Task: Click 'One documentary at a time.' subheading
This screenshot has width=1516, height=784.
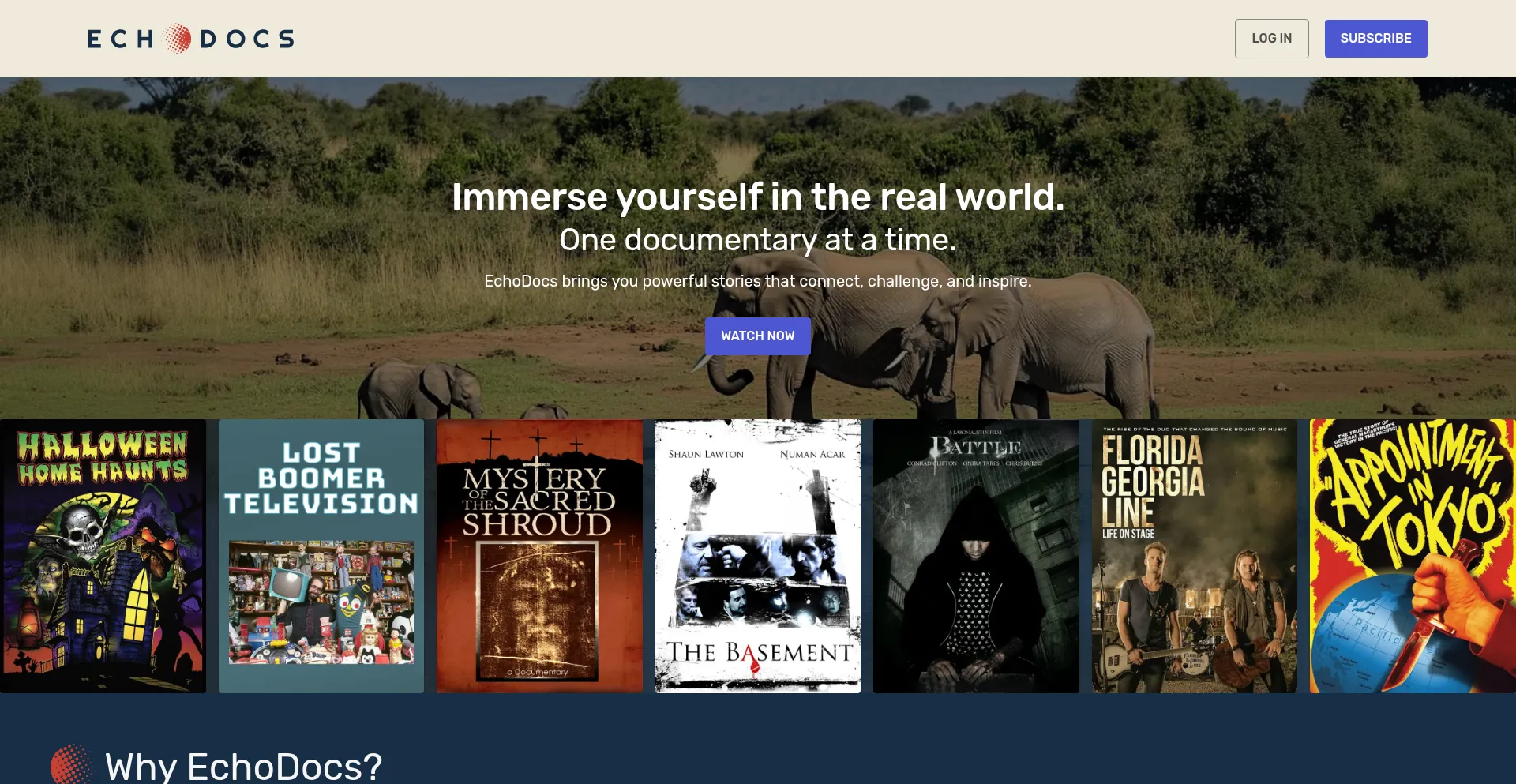Action: [758, 240]
